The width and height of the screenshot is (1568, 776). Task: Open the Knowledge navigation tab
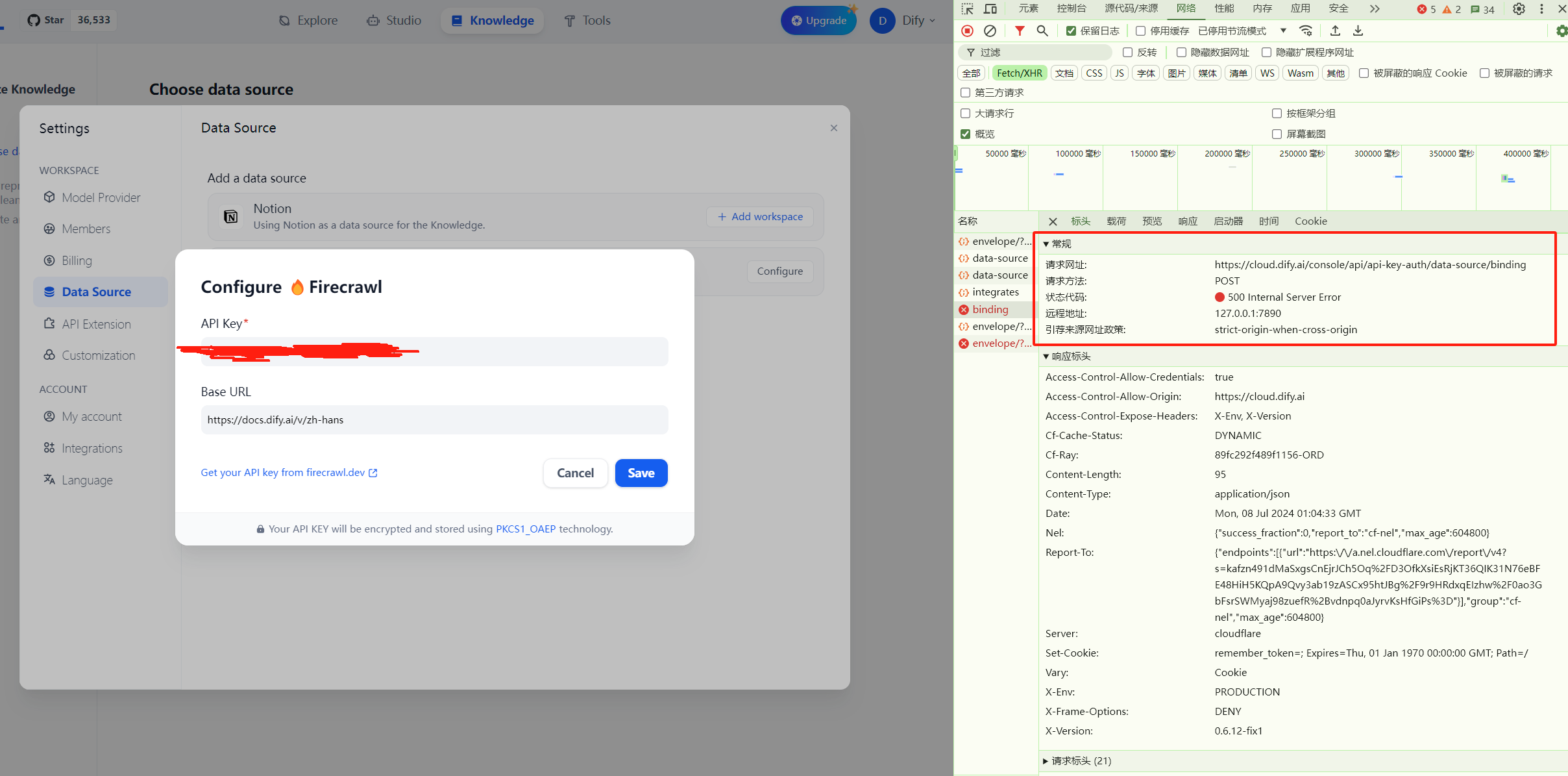pyautogui.click(x=493, y=20)
